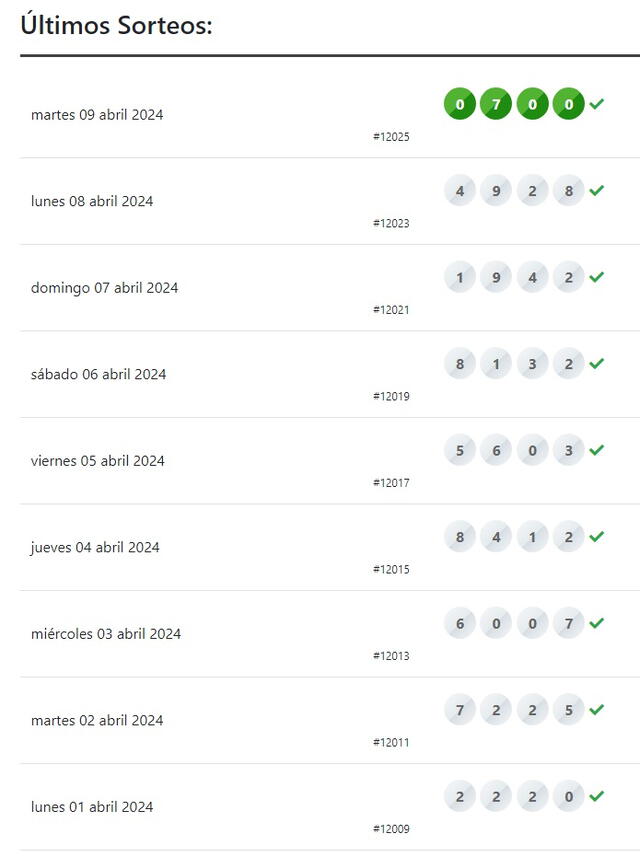Viewport: 640px width, 857px height.
Task: Open the lunes 08 abril 2024 draw
Action: click(x=92, y=201)
